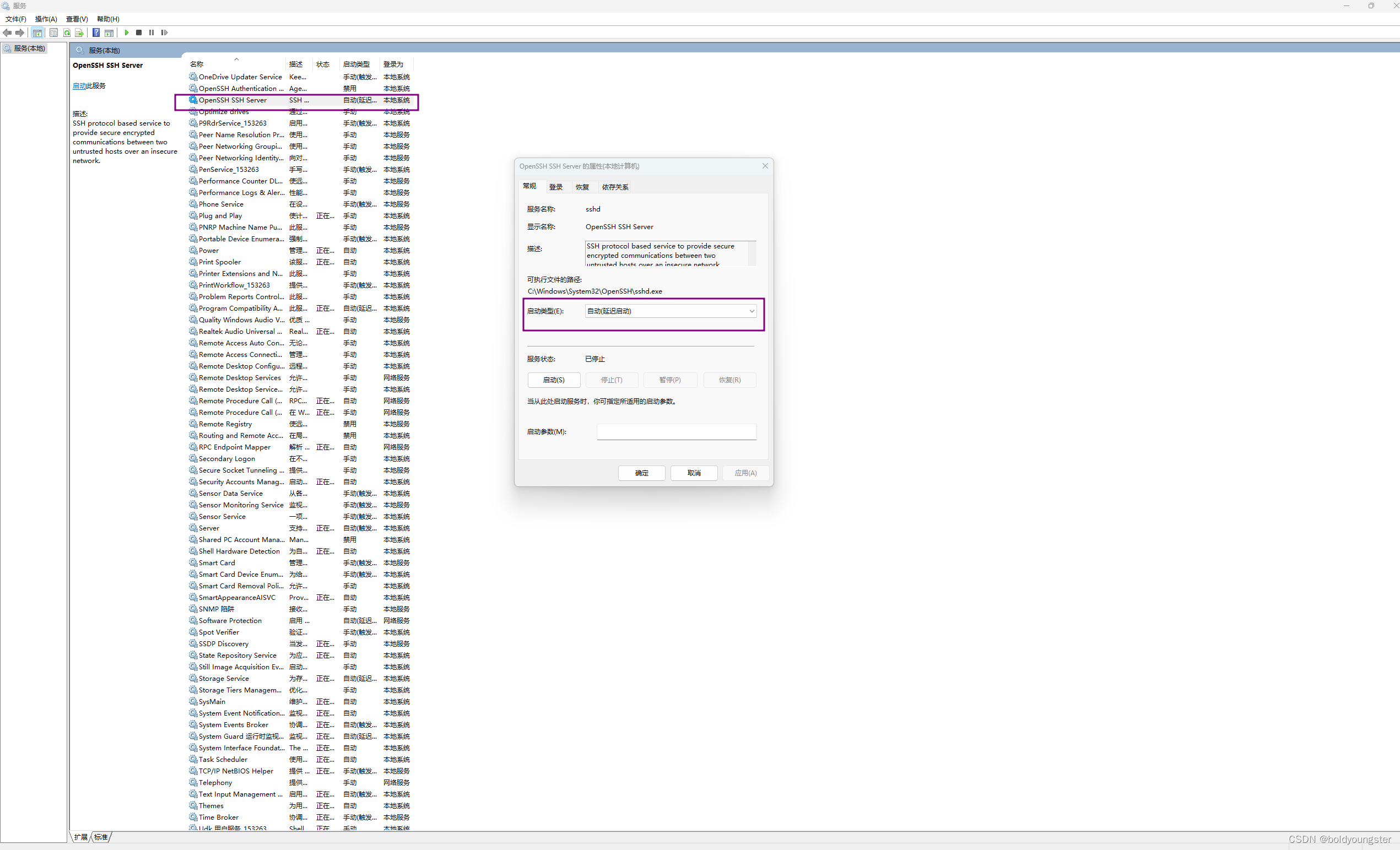1400x850 pixels.
Task: Close the OpenSSH SSH Server properties dialog
Action: 765,166
